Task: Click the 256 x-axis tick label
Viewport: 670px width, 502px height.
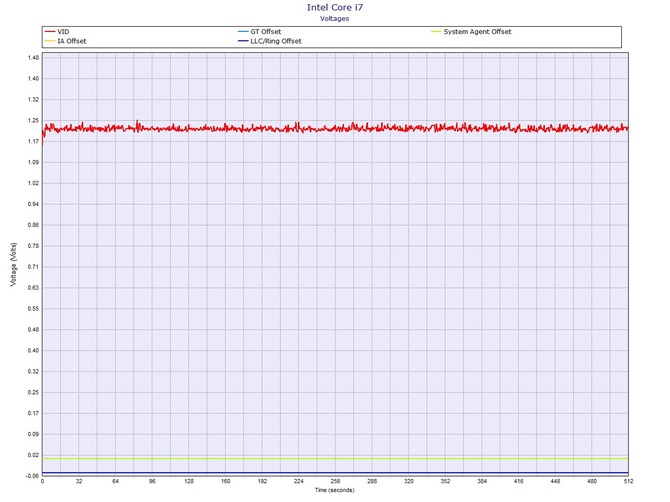Action: (x=335, y=481)
